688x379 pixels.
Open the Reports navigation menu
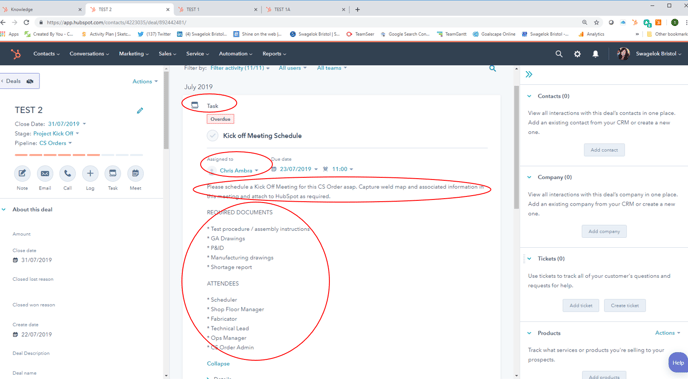click(x=274, y=54)
